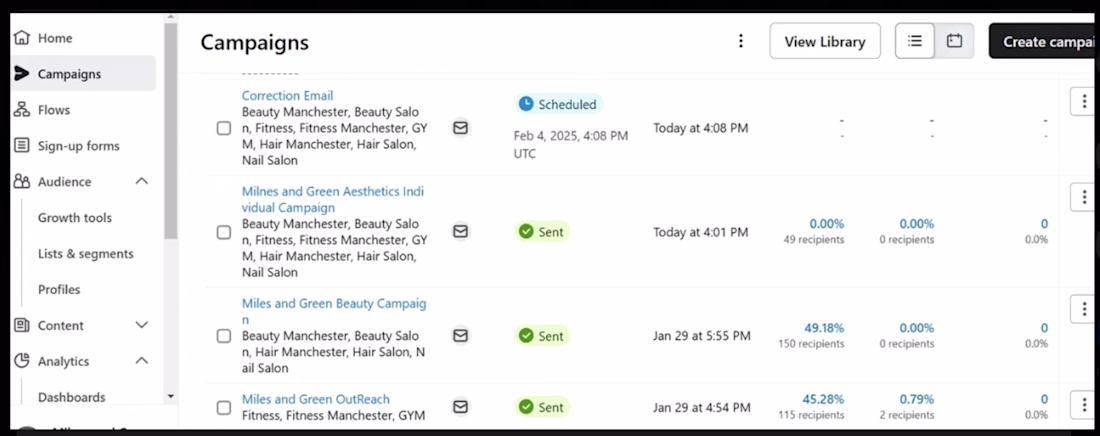1100x436 pixels.
Task: Click email channel icon for Correction Email
Action: coord(460,128)
